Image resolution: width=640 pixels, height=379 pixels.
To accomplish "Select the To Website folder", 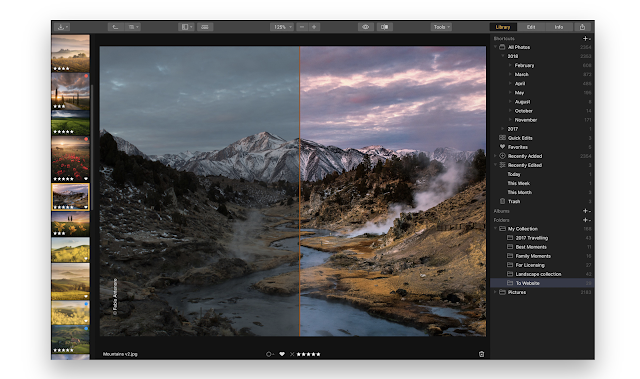I will pyautogui.click(x=542, y=283).
